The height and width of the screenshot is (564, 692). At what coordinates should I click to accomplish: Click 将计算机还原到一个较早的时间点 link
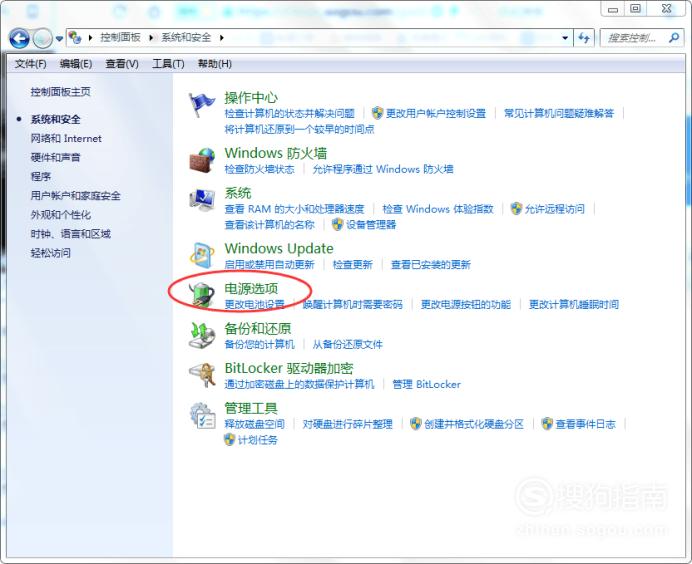300,129
